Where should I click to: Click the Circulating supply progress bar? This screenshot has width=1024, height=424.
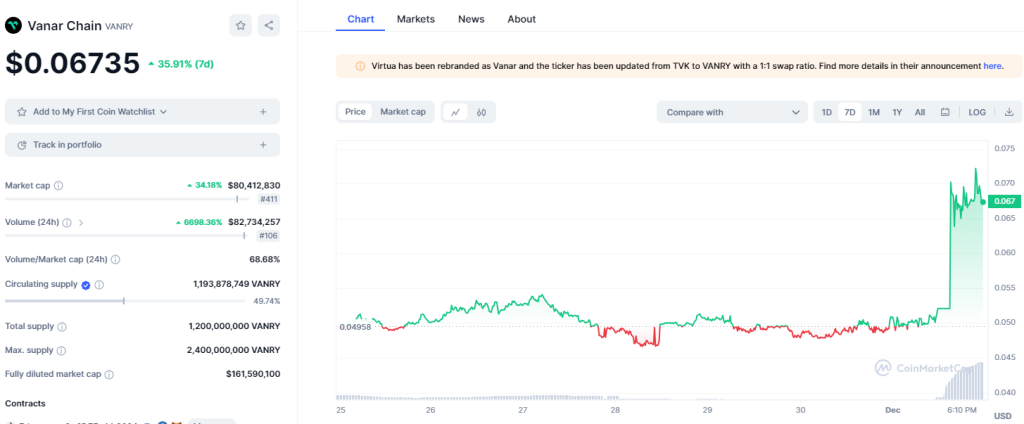coord(125,301)
